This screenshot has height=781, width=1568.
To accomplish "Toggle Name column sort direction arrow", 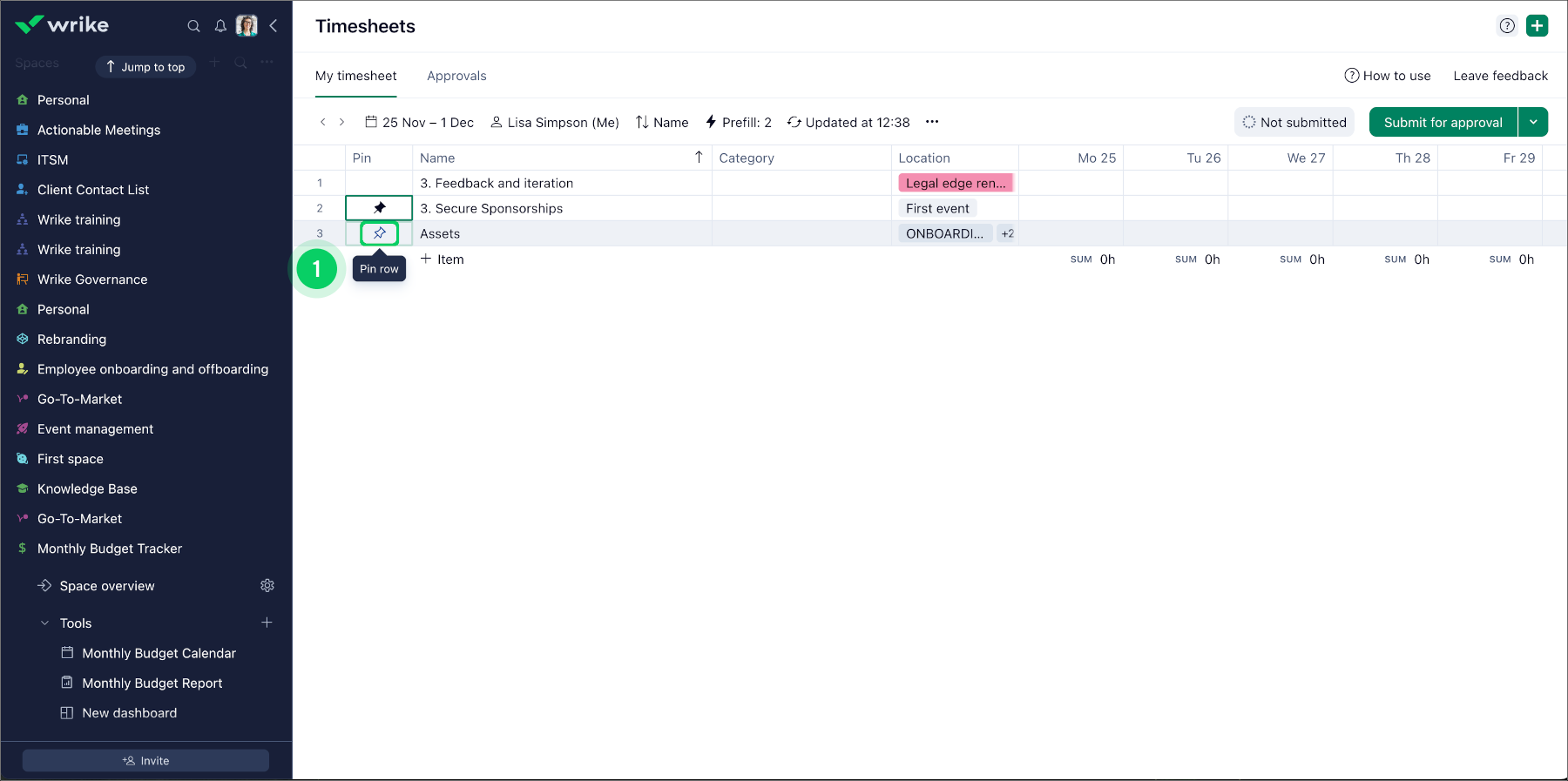I will point(699,158).
